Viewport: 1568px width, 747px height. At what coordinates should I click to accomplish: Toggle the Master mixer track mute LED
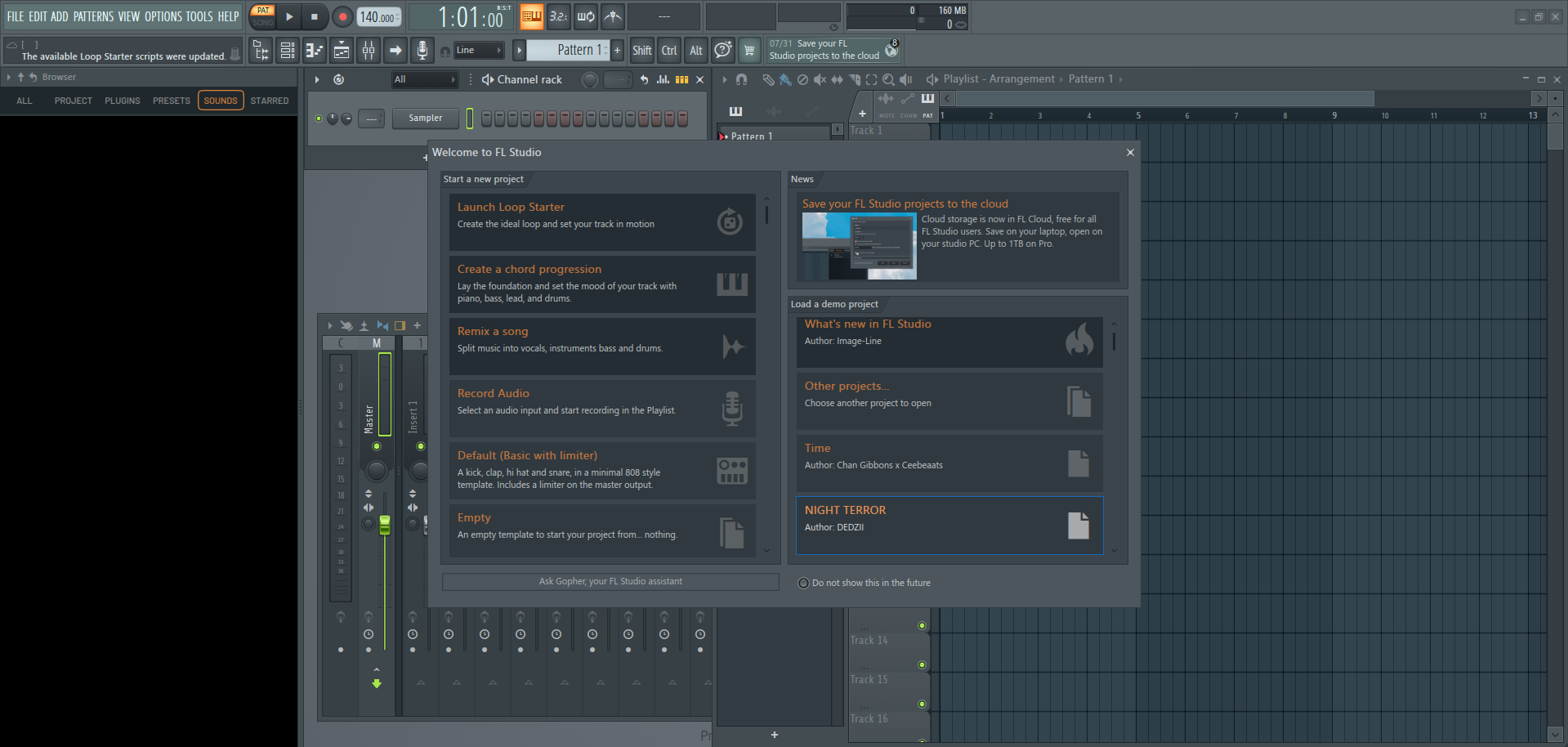click(x=377, y=446)
